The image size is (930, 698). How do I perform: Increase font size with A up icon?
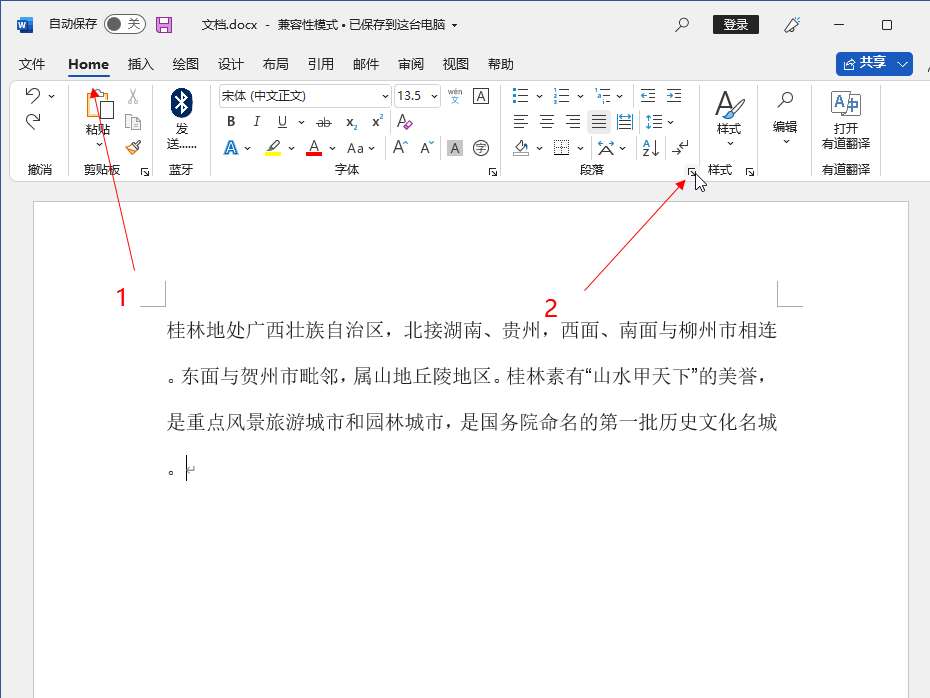coord(400,147)
